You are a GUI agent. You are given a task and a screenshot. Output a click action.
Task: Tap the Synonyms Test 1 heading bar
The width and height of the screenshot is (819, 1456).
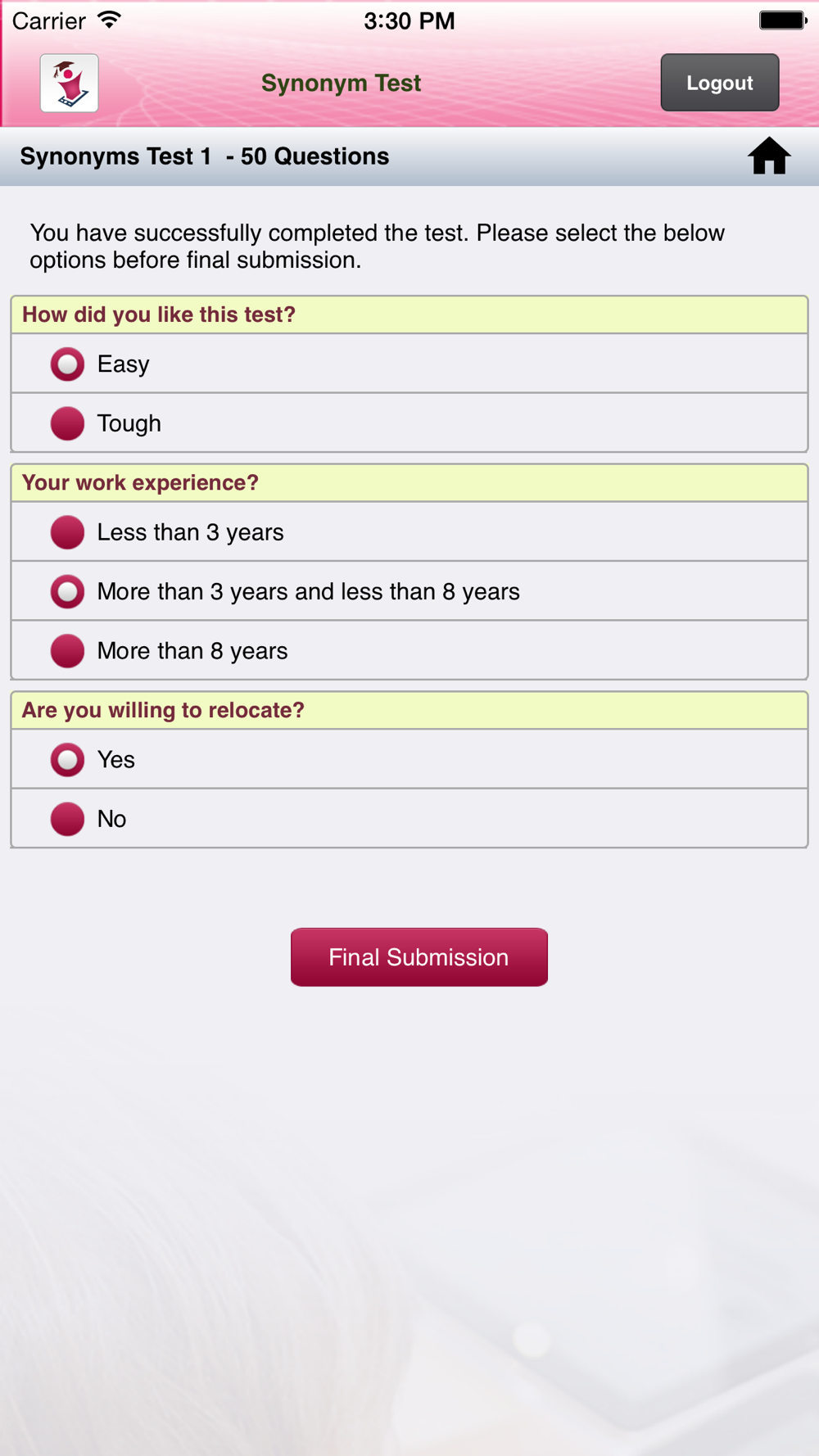click(409, 156)
